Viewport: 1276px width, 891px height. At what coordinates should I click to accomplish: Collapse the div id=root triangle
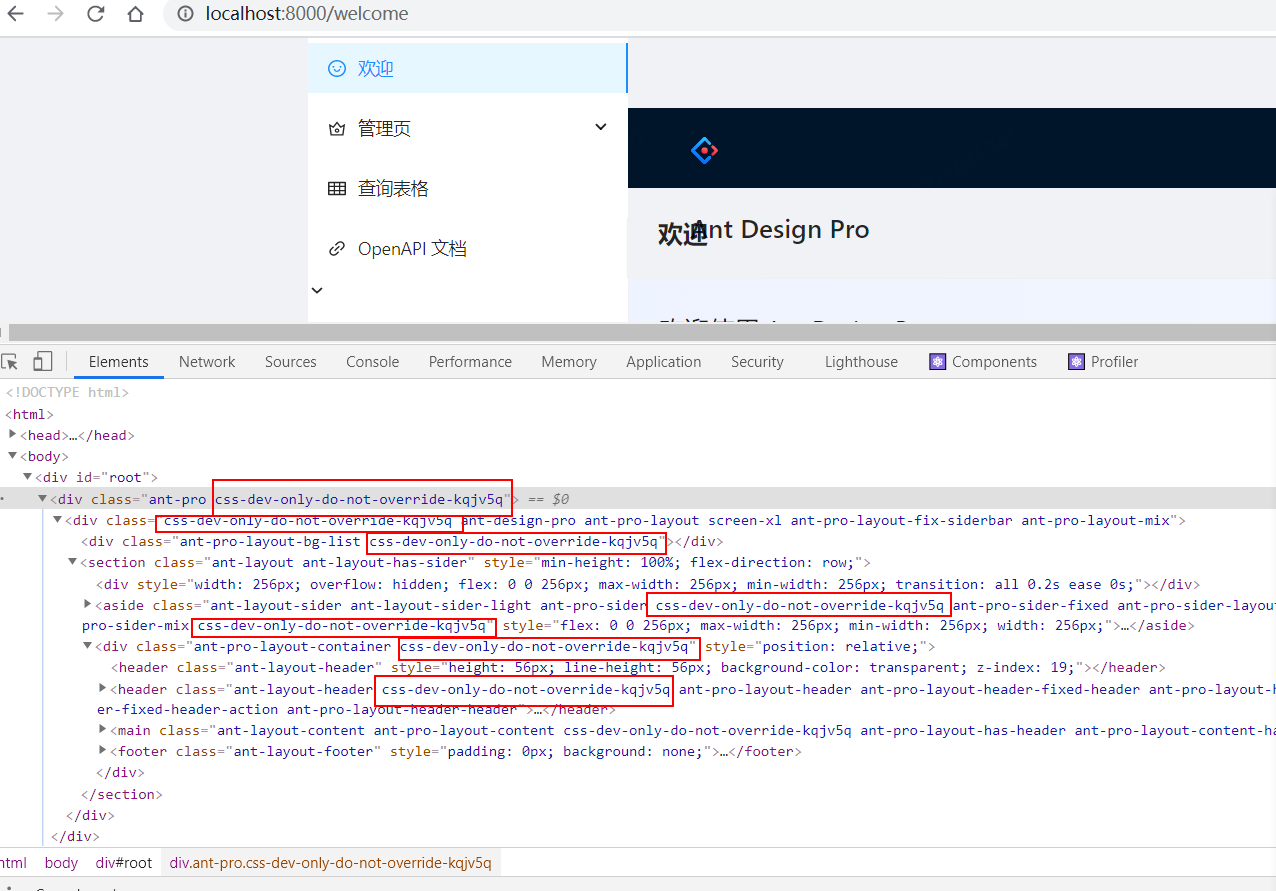tap(27, 477)
